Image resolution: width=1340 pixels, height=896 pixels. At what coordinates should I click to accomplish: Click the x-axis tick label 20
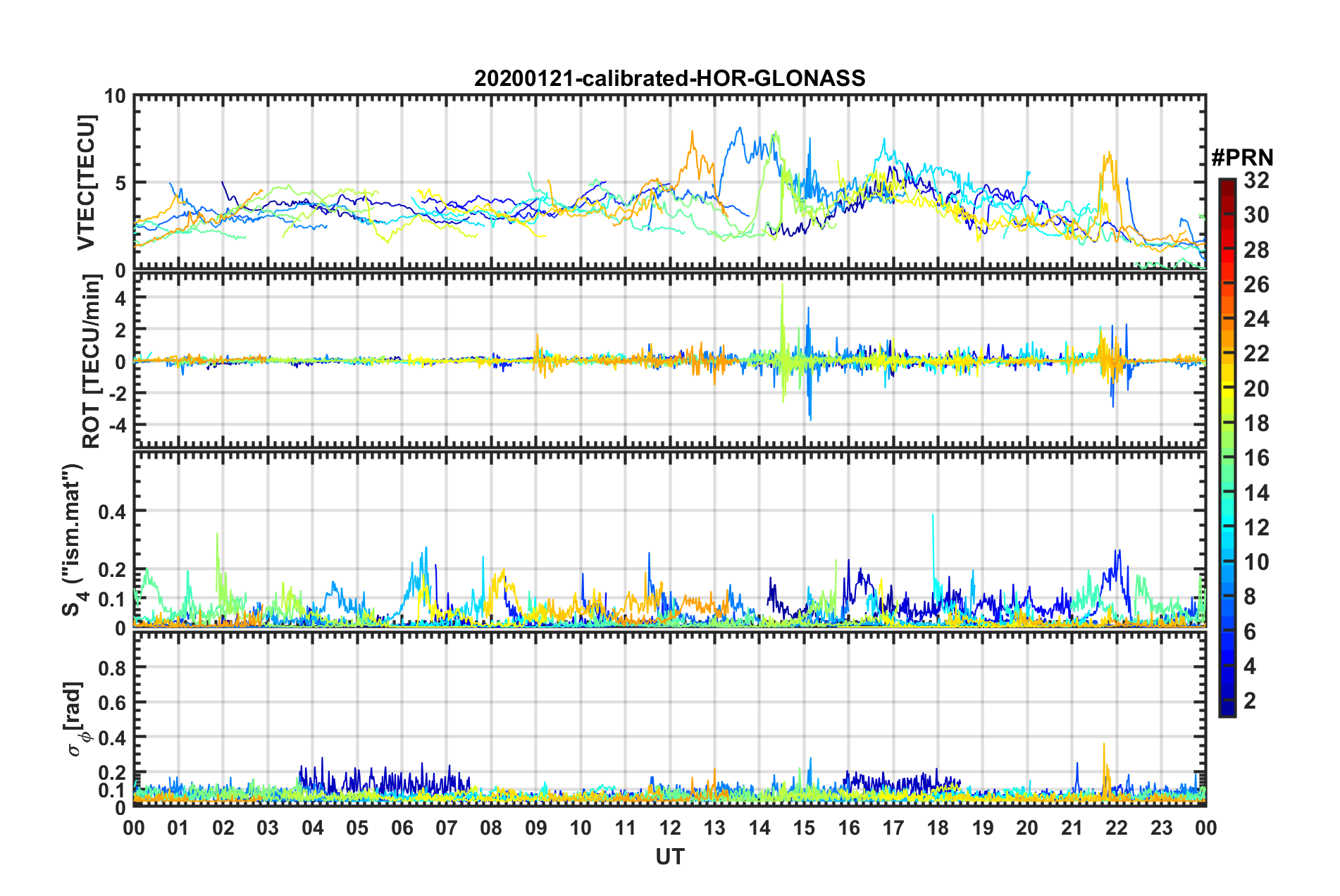[x=1027, y=828]
